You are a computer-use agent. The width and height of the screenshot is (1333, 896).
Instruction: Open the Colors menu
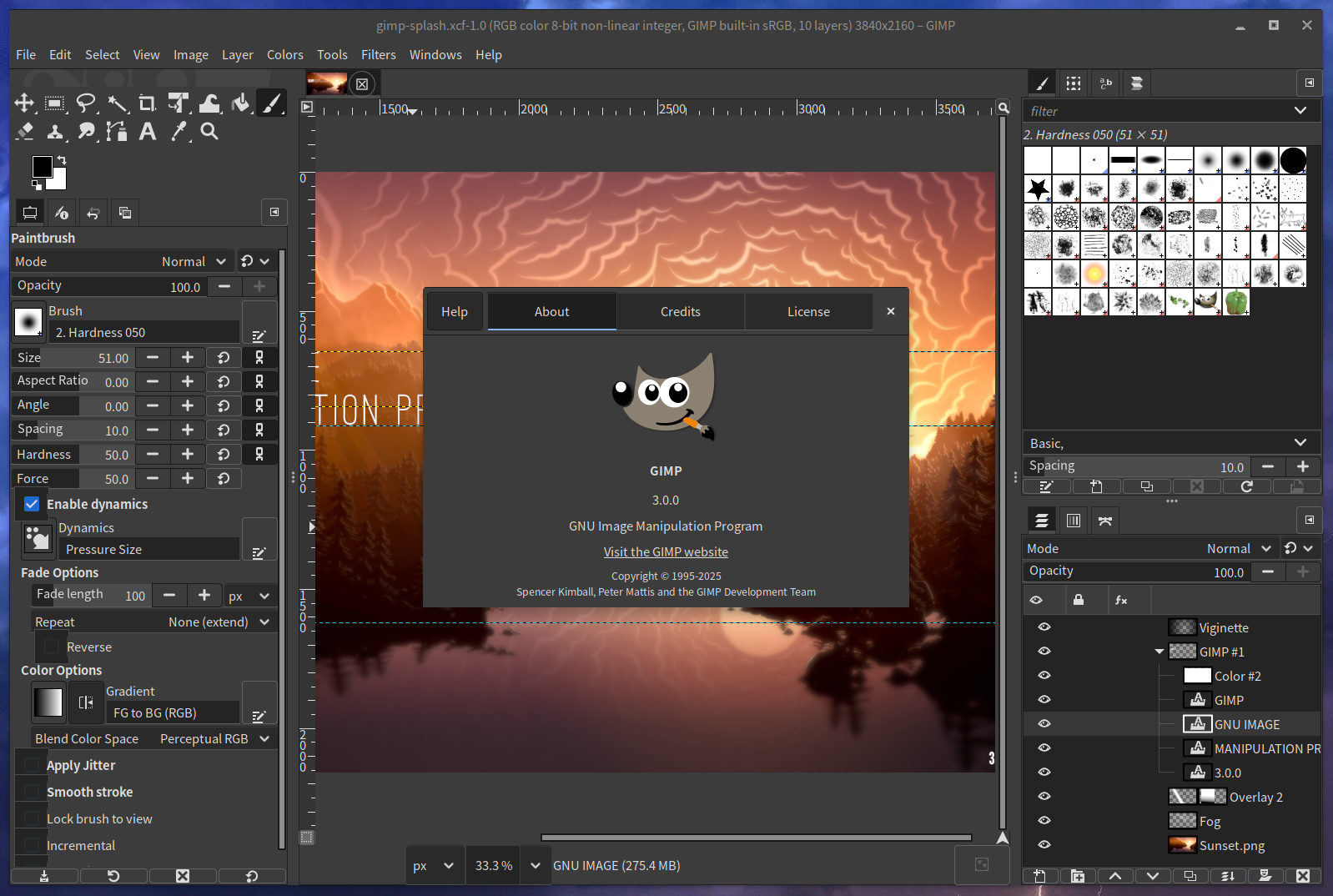pos(285,54)
